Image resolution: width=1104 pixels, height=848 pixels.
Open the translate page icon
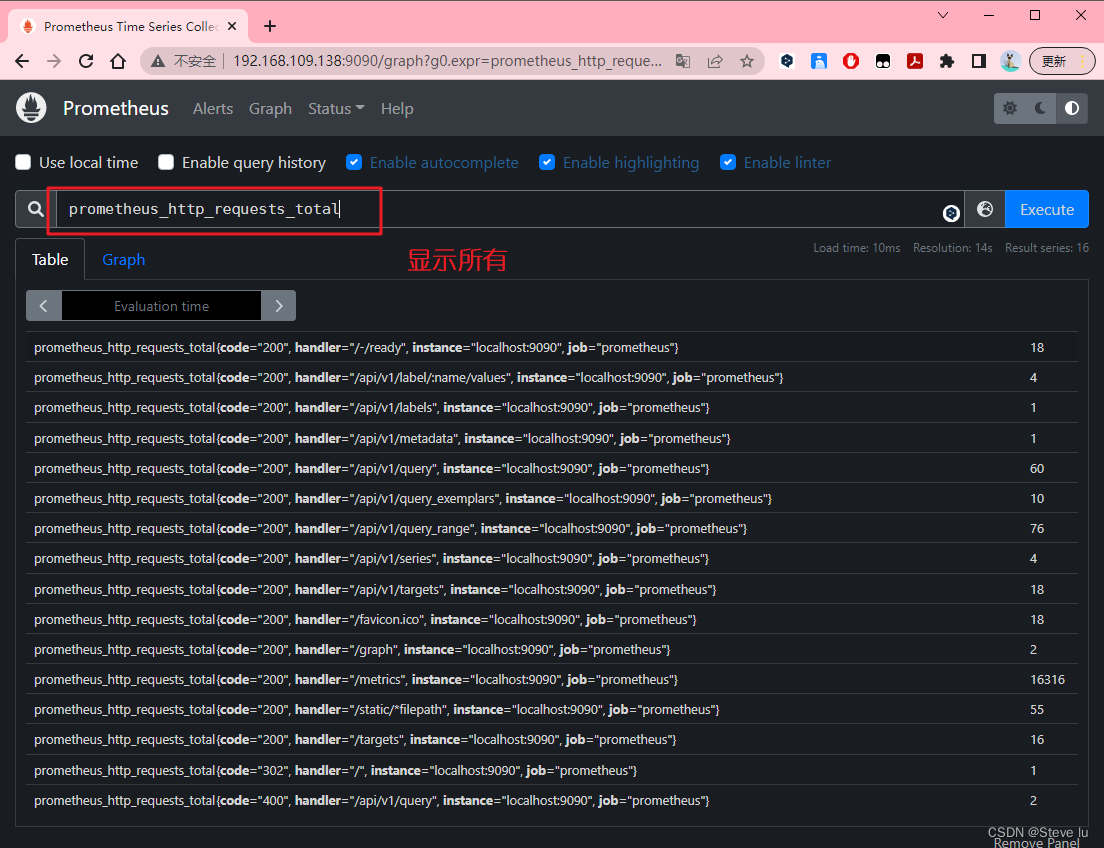(683, 61)
